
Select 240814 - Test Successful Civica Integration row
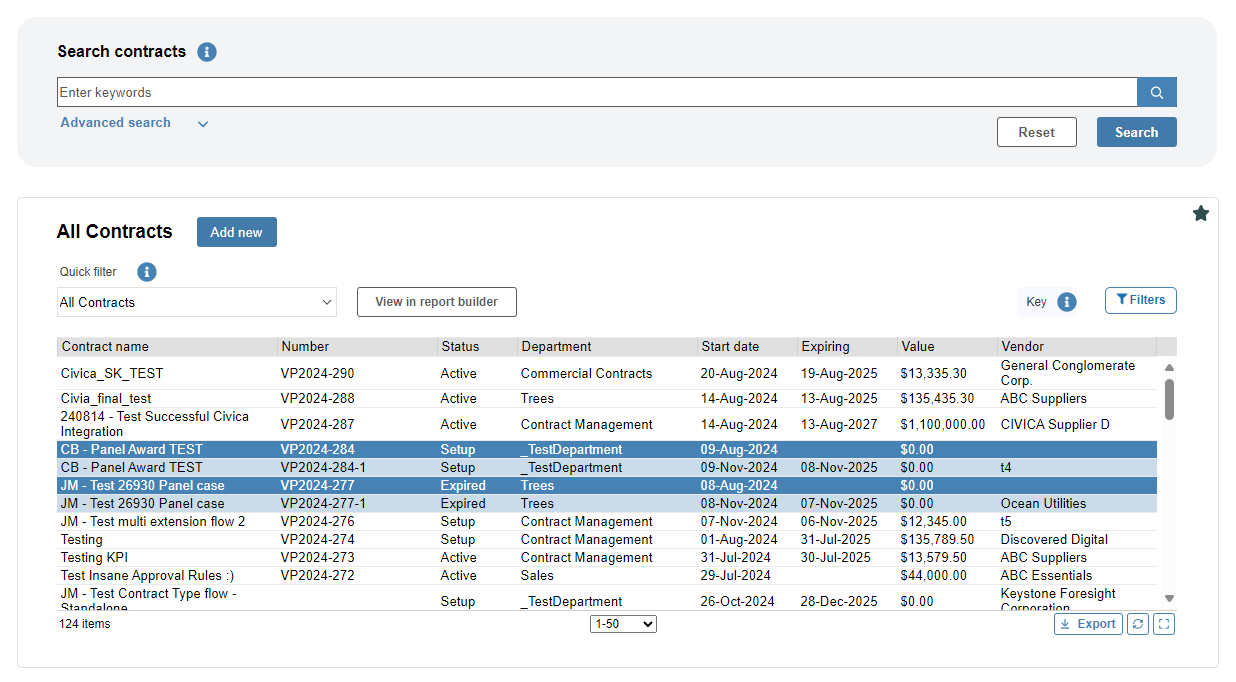(x=607, y=424)
